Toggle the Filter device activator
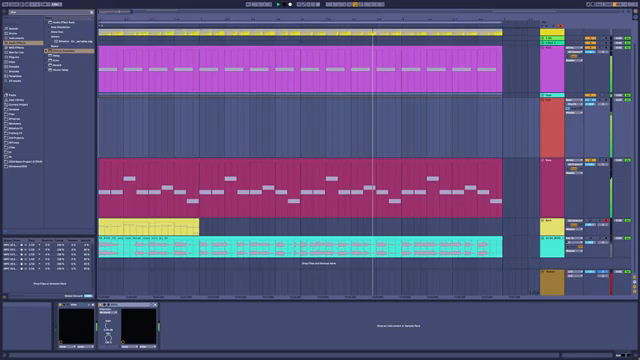640x360 pixels. pyautogui.click(x=60, y=305)
